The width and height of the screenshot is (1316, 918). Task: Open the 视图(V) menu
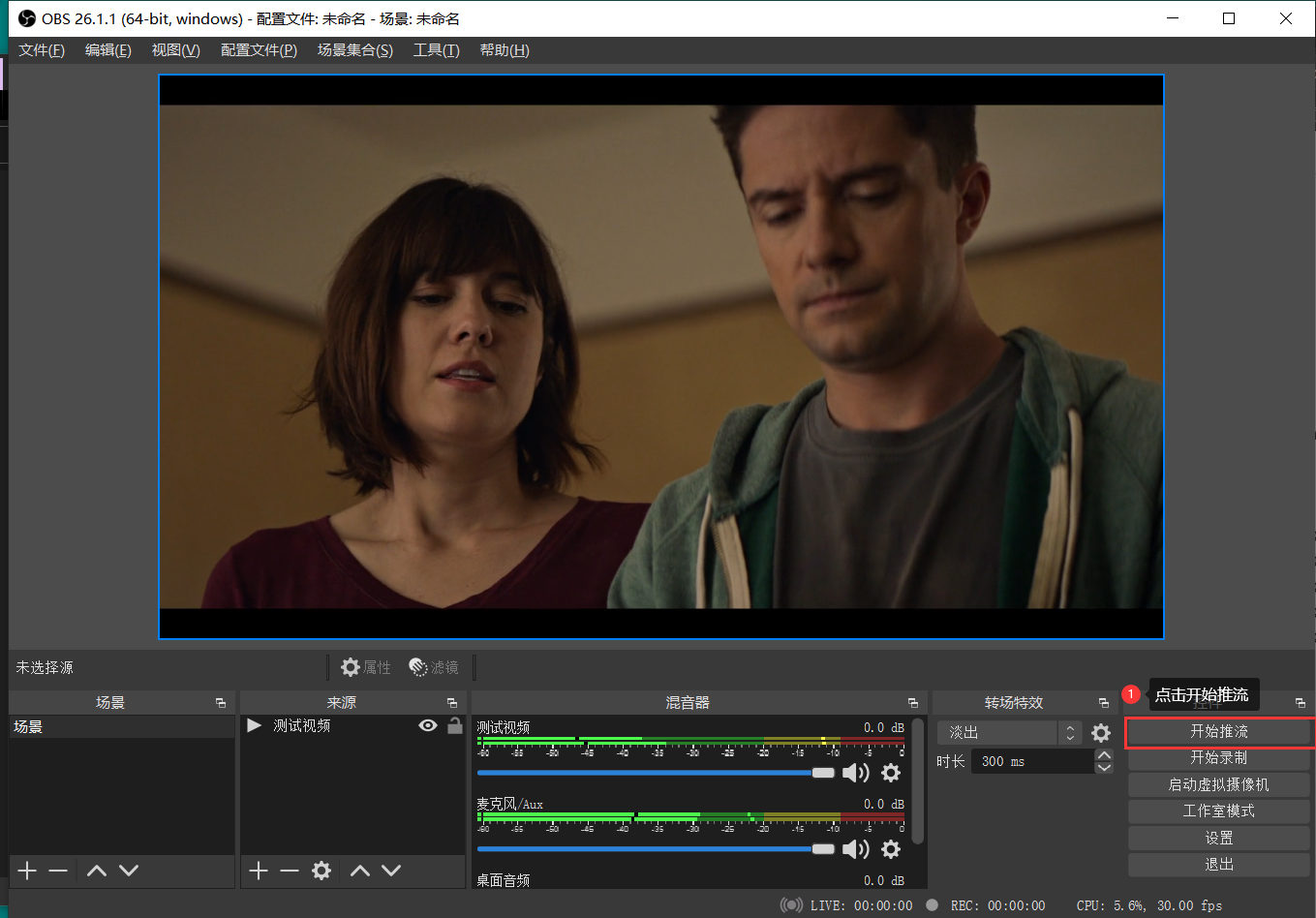tap(176, 50)
